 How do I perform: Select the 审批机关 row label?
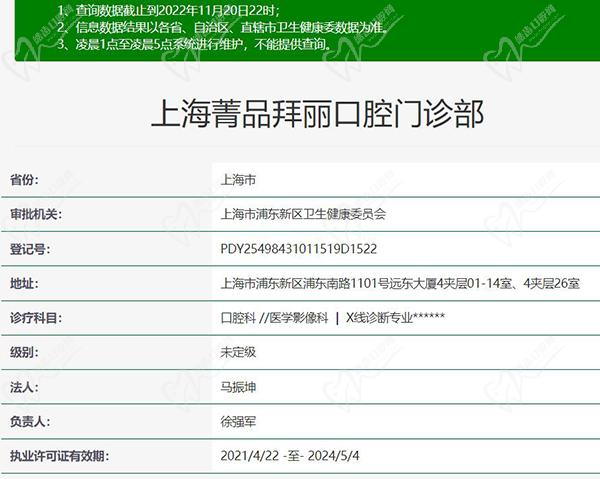pos(36,214)
